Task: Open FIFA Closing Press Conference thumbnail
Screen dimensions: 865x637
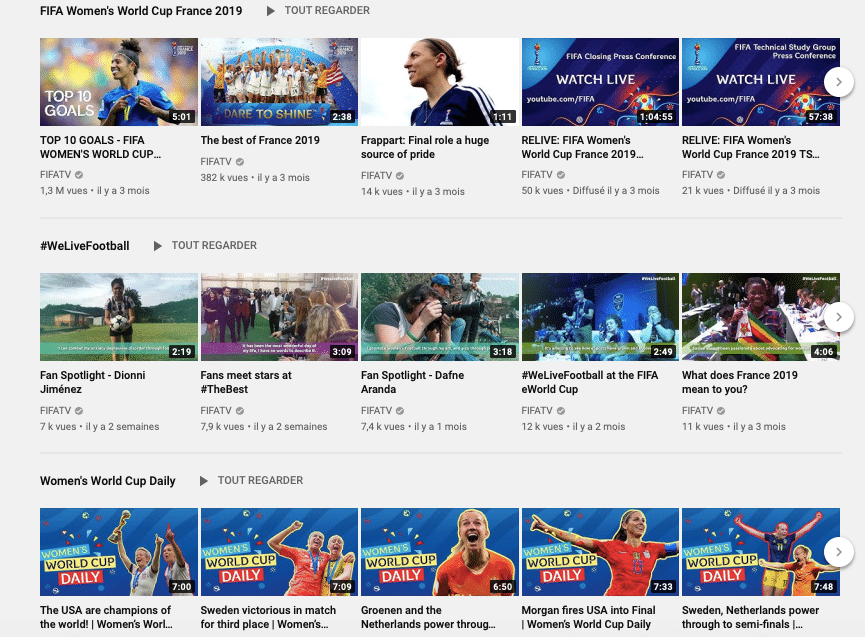Action: coord(600,82)
